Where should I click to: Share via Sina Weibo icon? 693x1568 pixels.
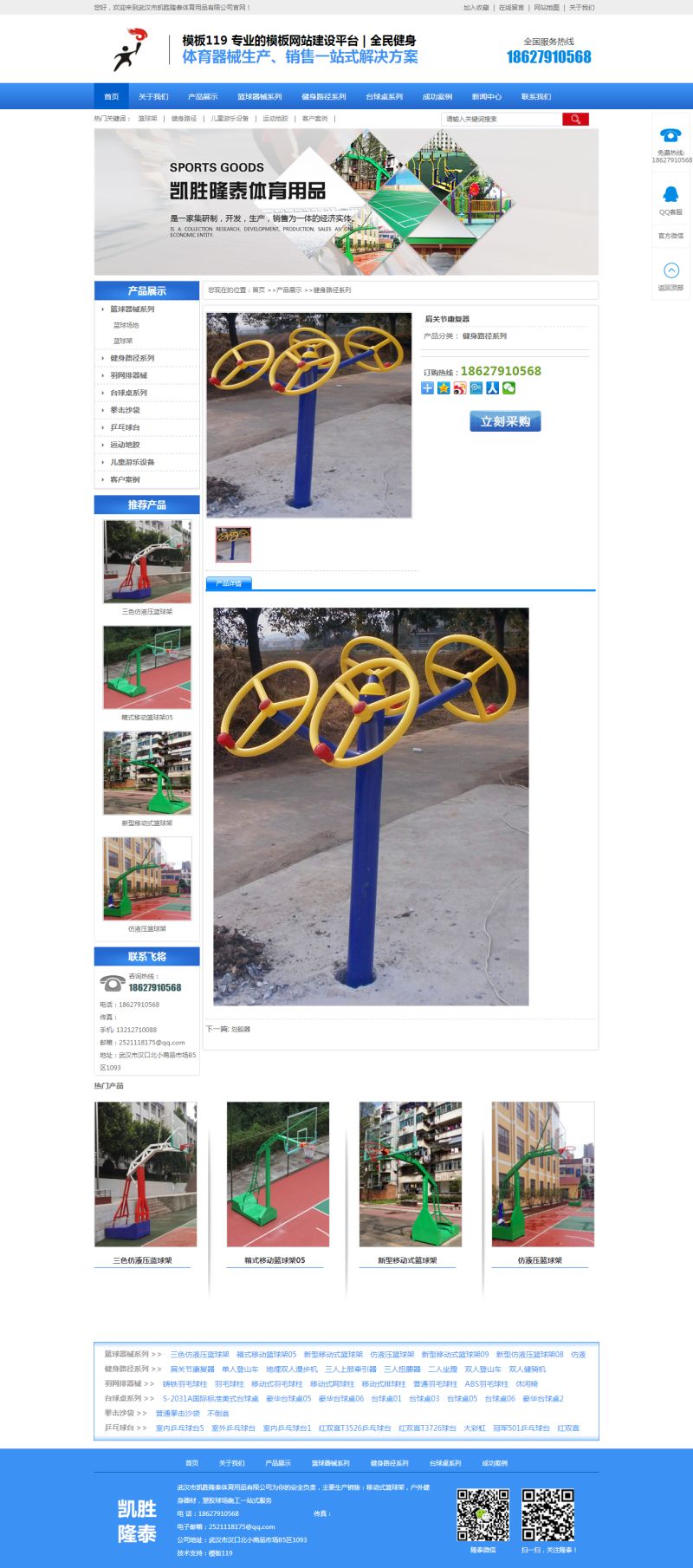[460, 387]
